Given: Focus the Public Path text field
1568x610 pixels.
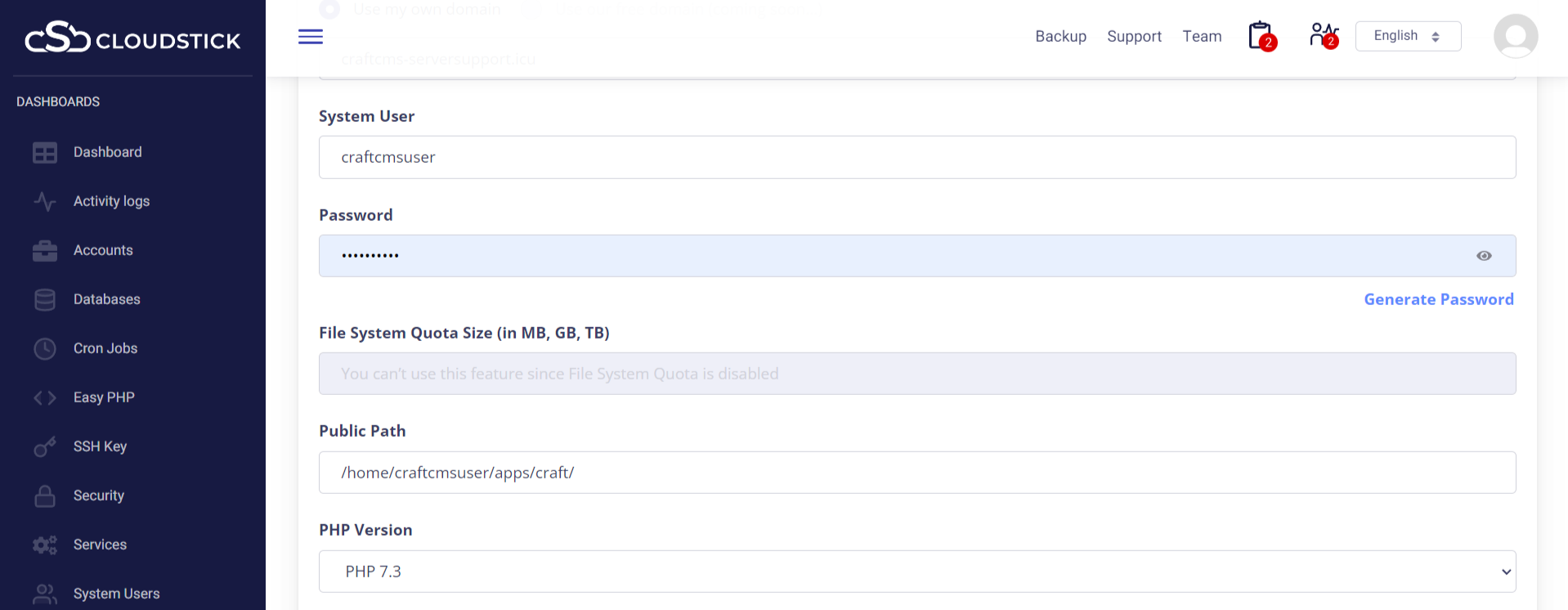Looking at the screenshot, I should [x=916, y=473].
